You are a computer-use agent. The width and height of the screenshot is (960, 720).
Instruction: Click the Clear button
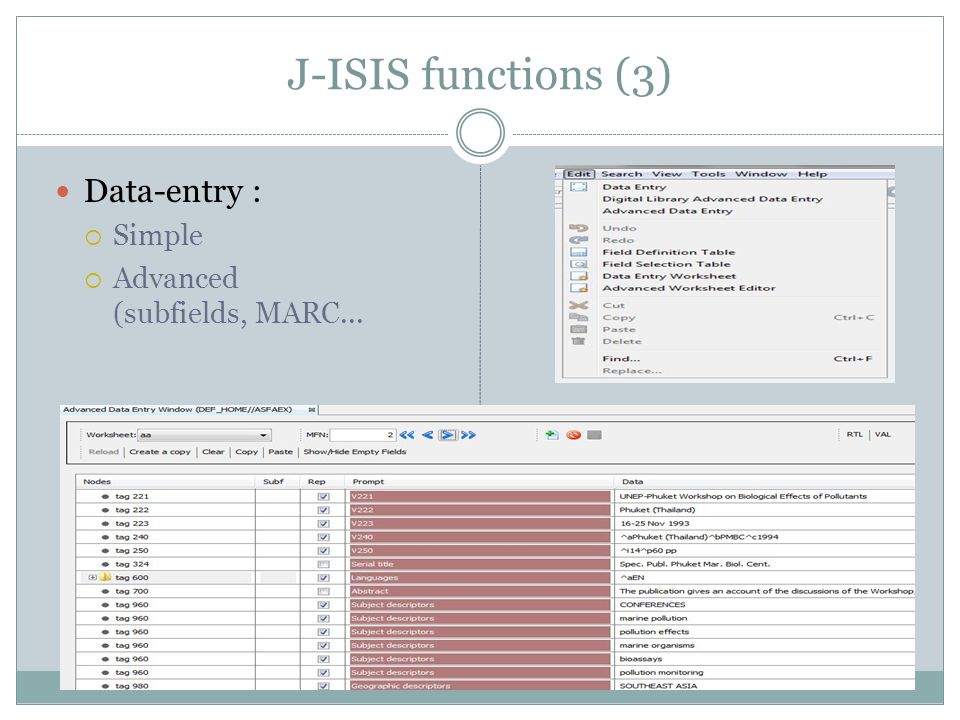click(x=213, y=452)
